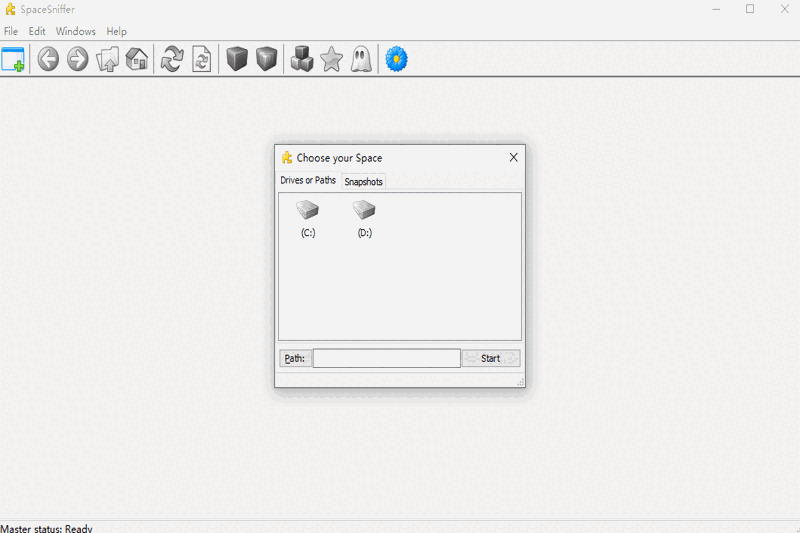The width and height of the screenshot is (800, 533).
Task: Go forward with the right arrow icon
Action: [x=78, y=59]
